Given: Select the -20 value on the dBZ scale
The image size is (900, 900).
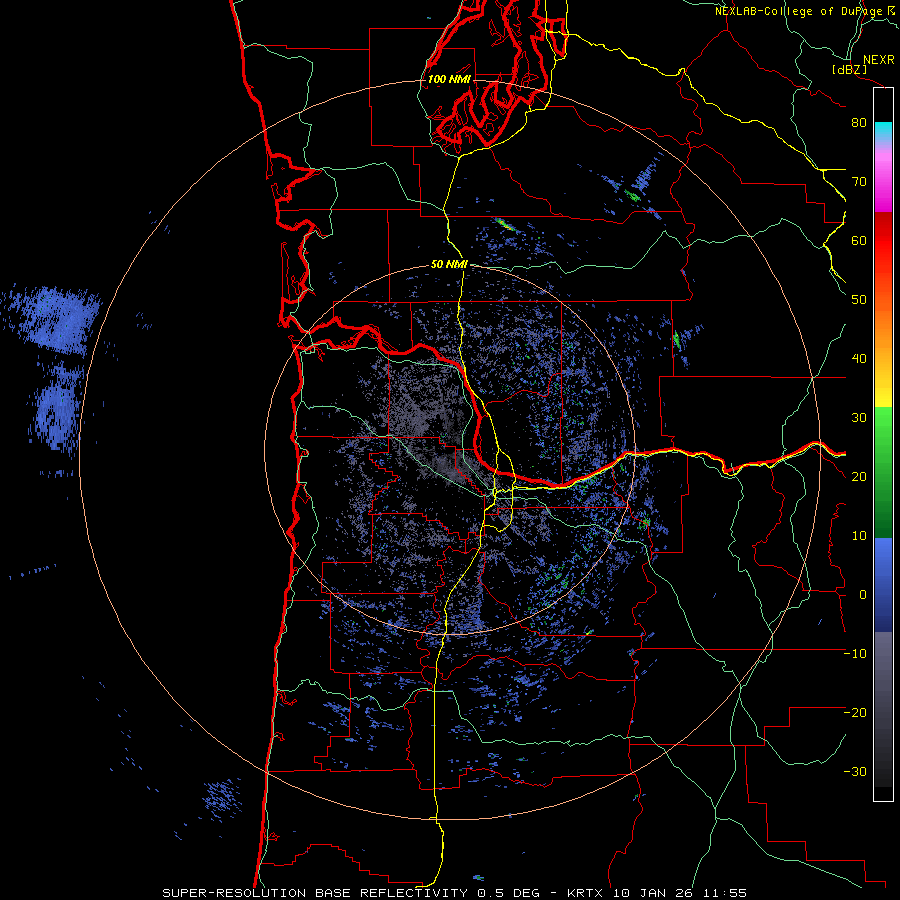Looking at the screenshot, I should click(x=855, y=713).
